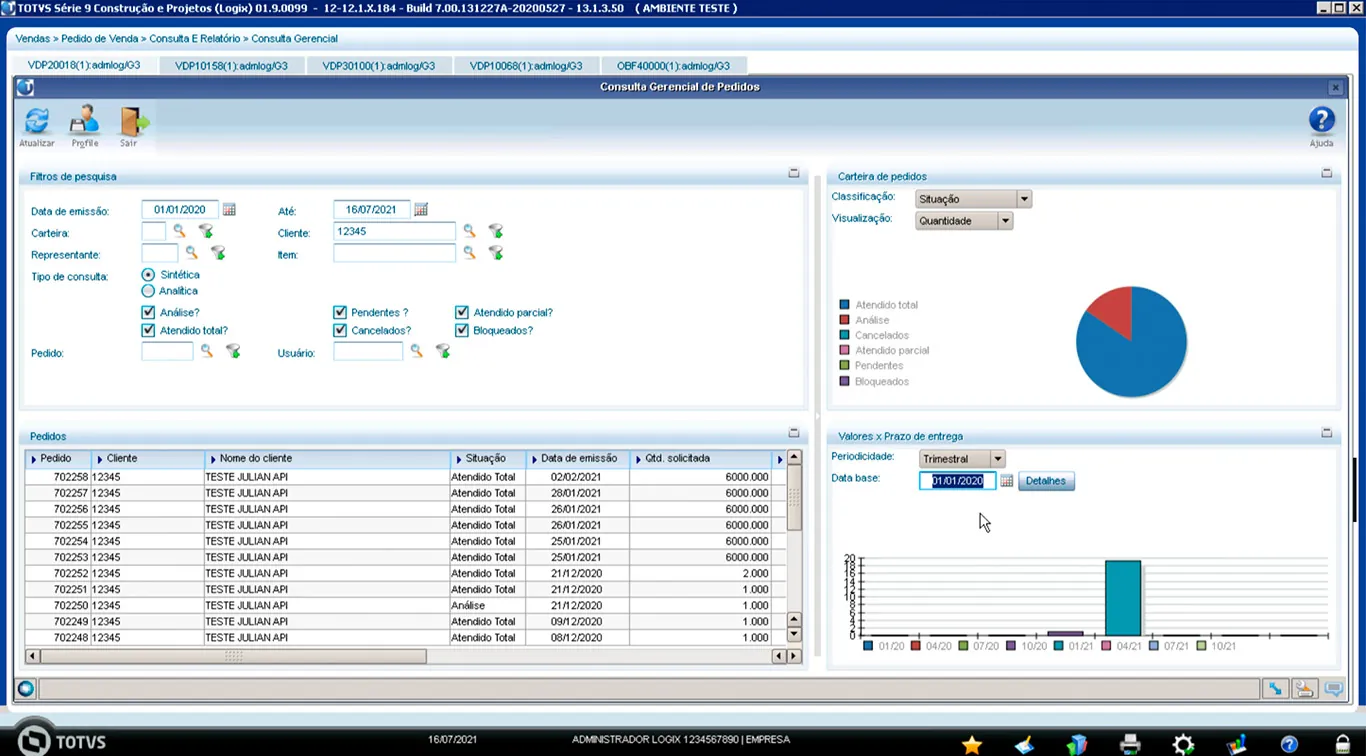Open the Periodicidade Trimestral dropdown
This screenshot has height=756, width=1366.
(x=997, y=459)
